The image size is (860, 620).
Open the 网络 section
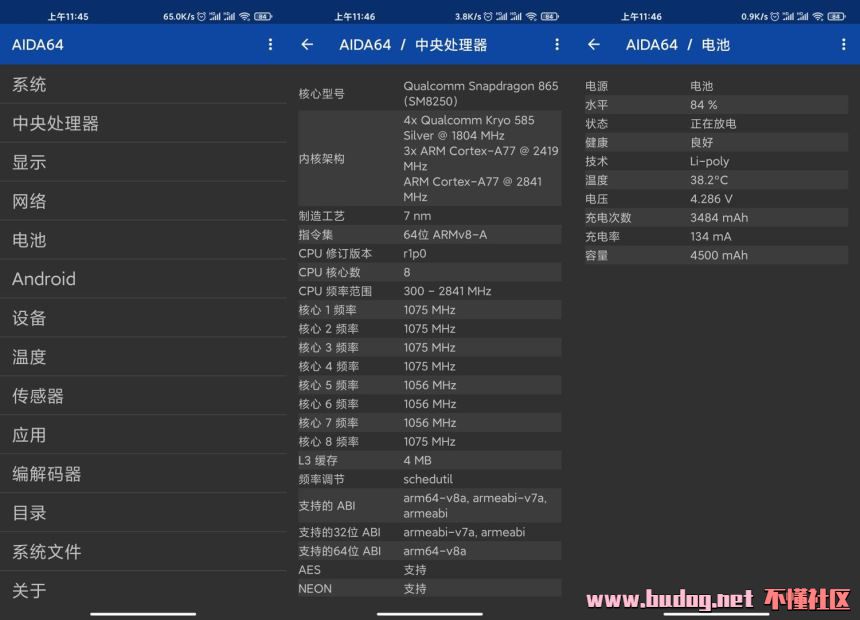point(143,202)
